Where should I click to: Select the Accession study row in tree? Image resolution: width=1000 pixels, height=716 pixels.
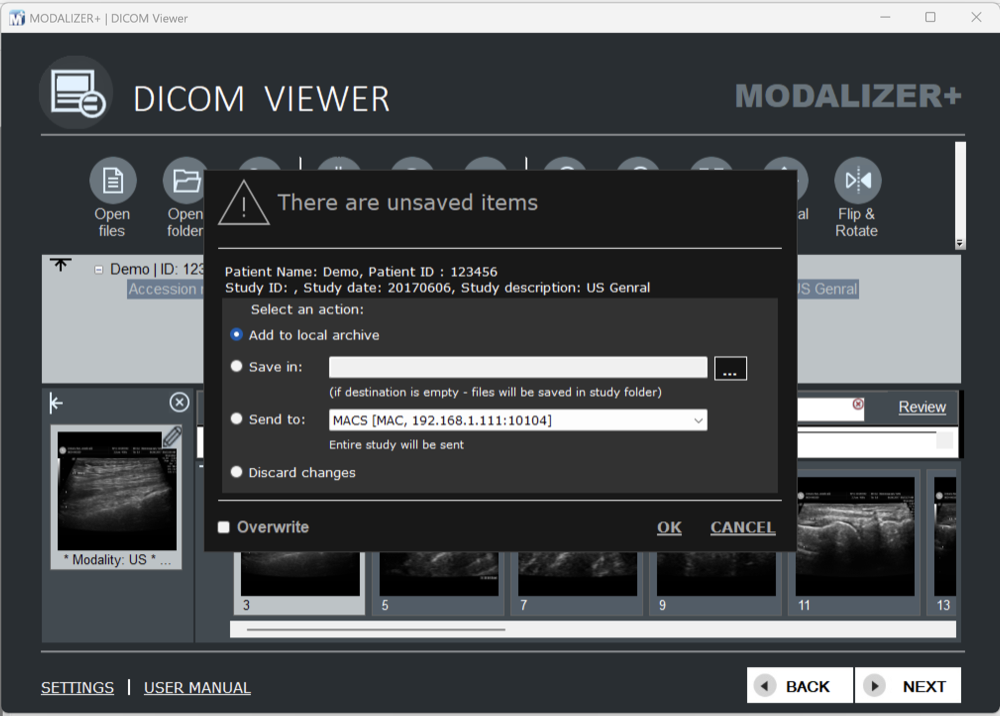pyautogui.click(x=166, y=289)
